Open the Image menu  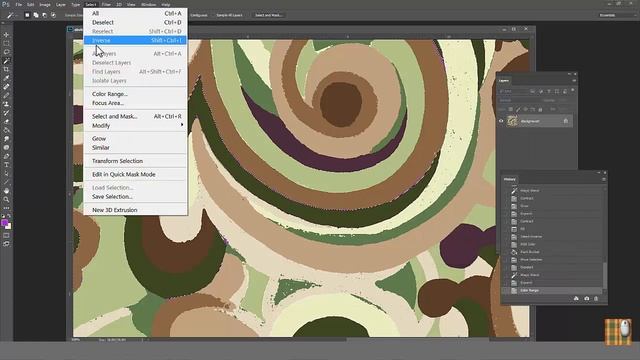pyautogui.click(x=44, y=4)
